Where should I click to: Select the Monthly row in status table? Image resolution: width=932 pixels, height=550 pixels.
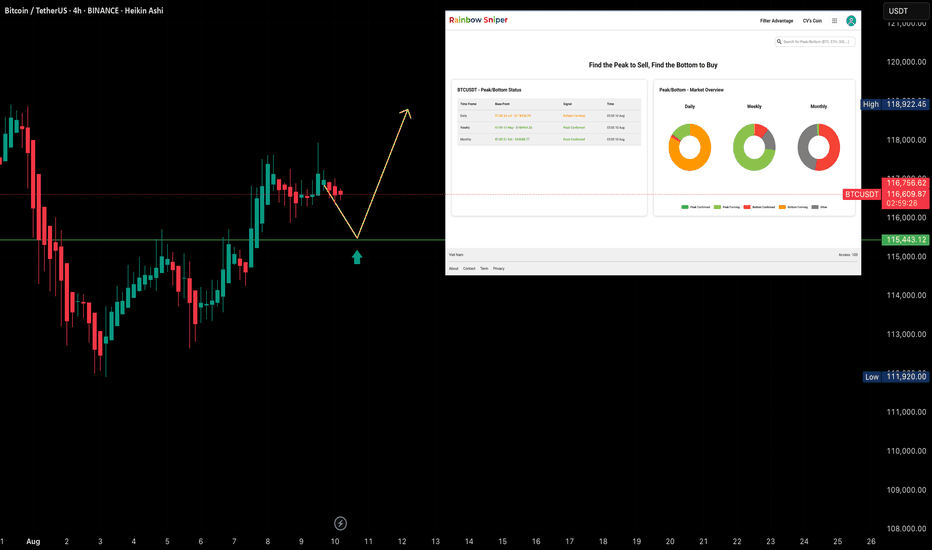(549, 140)
